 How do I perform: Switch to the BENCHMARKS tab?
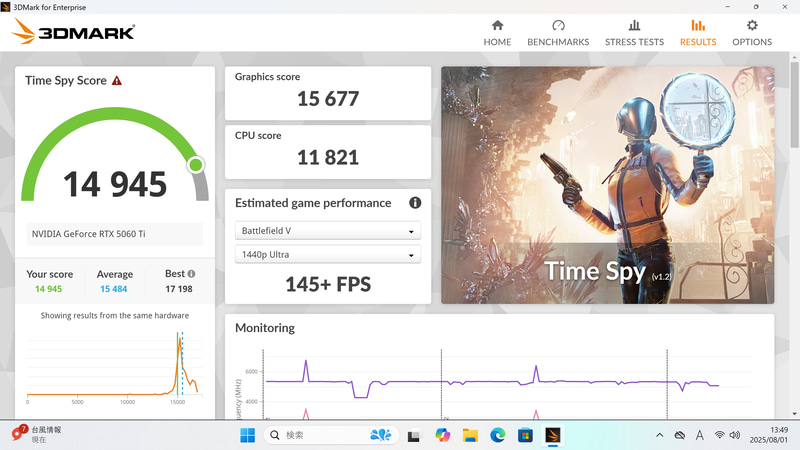pos(558,33)
